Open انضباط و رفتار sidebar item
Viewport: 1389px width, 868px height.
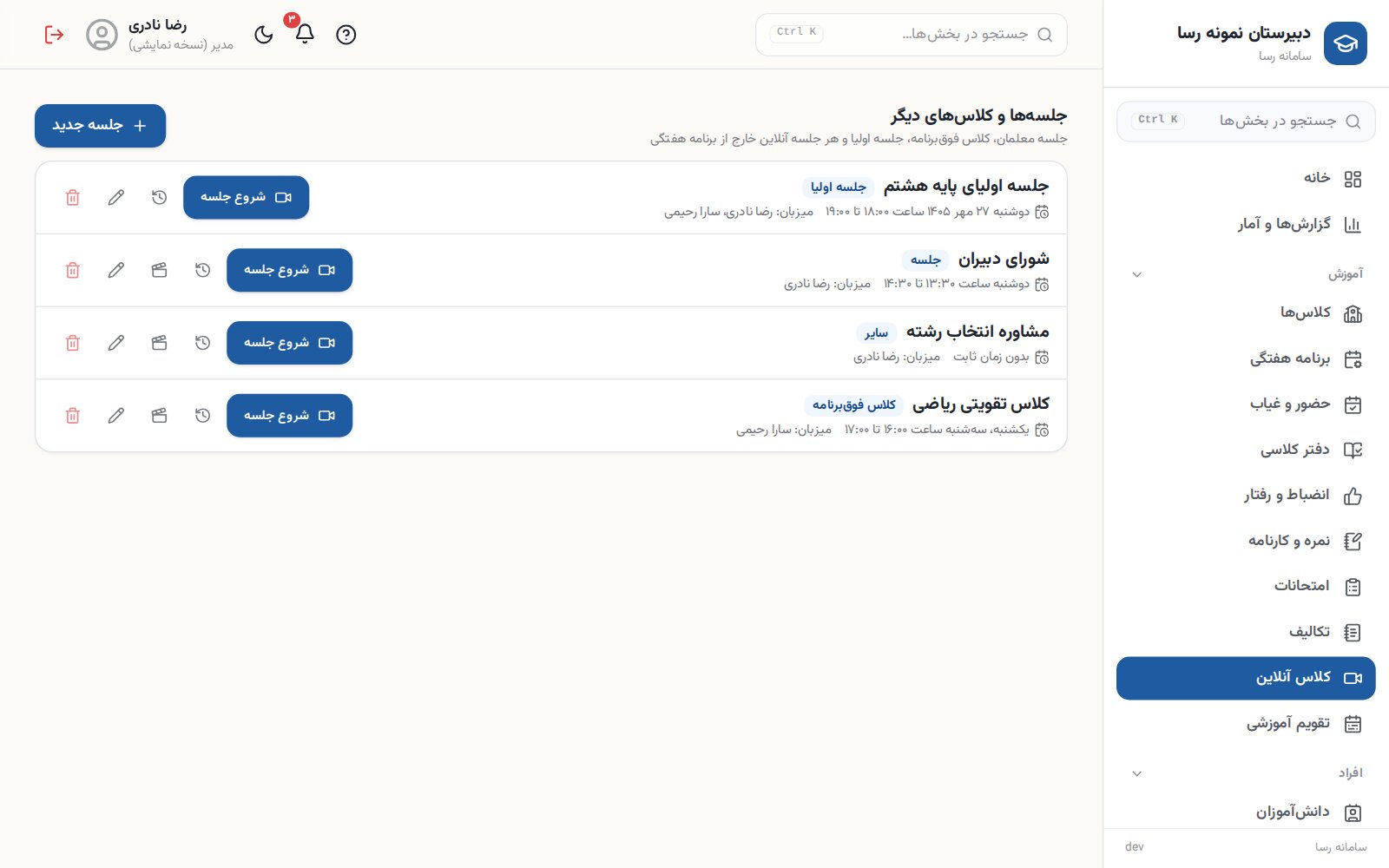point(1246,496)
